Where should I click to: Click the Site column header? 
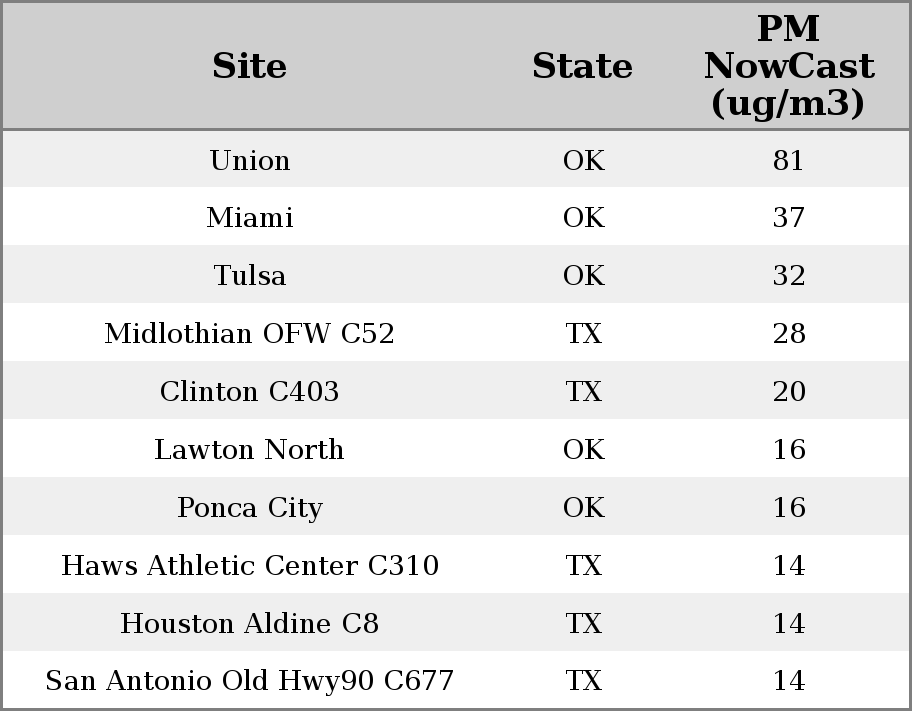click(x=249, y=66)
